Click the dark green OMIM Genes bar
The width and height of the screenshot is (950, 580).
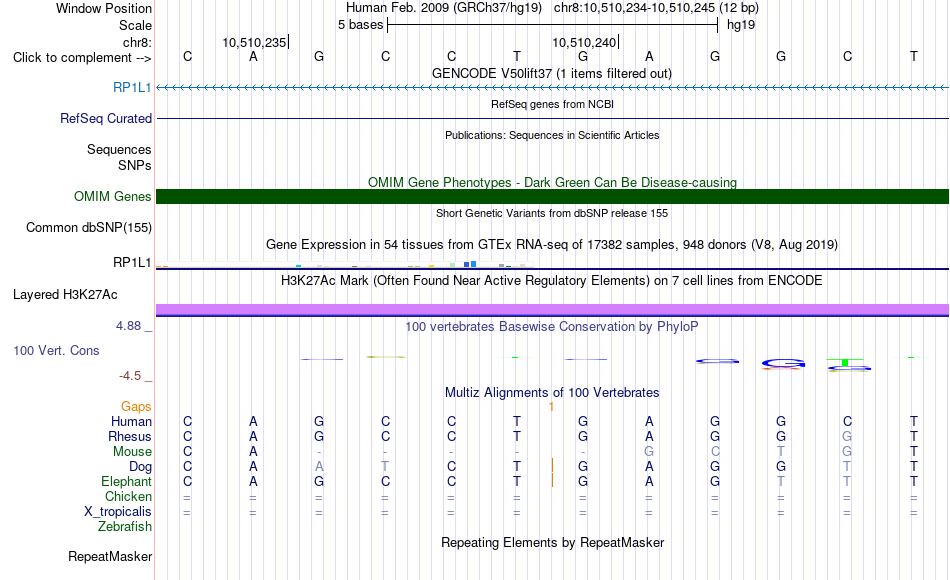pyautogui.click(x=553, y=196)
